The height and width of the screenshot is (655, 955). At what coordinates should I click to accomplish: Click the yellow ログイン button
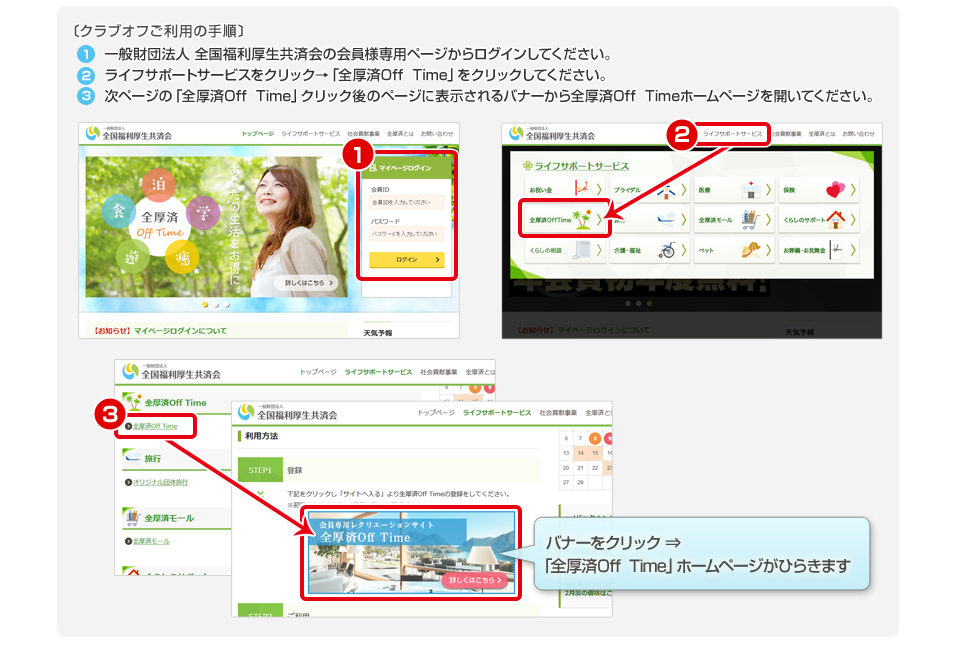click(407, 260)
